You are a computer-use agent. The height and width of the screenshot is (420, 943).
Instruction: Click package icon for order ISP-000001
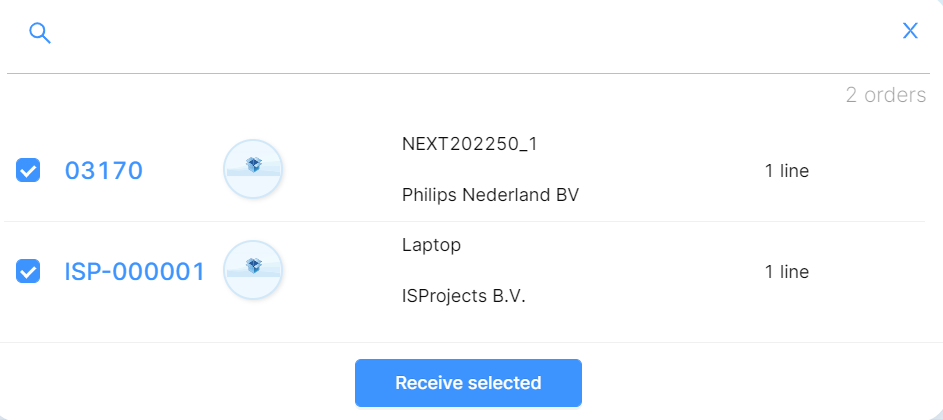(253, 270)
